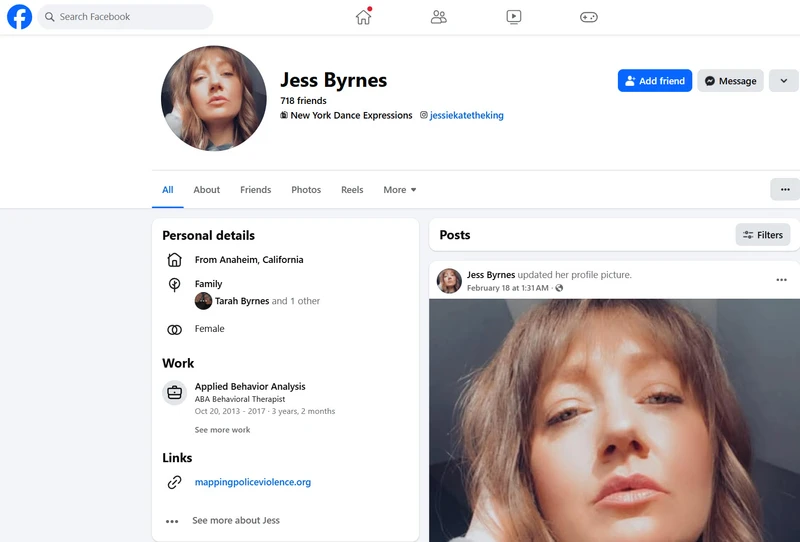
Task: Click See more work
Action: pyautogui.click(x=222, y=430)
